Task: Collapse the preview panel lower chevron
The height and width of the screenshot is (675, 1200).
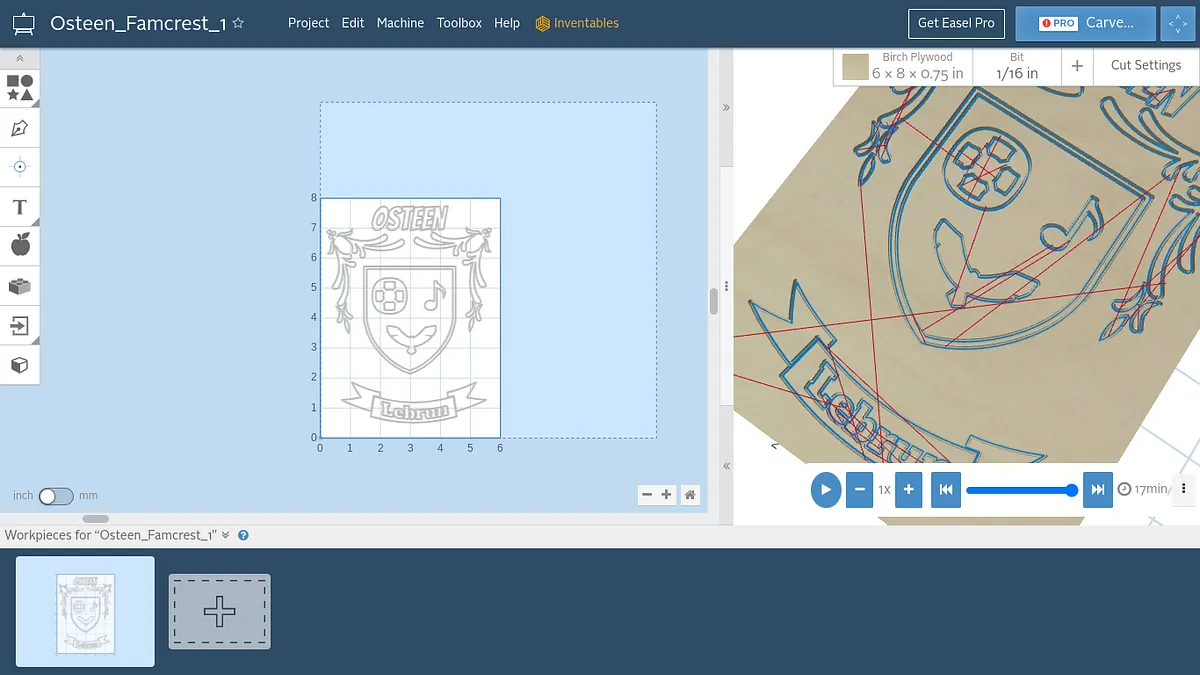Action: tap(726, 466)
